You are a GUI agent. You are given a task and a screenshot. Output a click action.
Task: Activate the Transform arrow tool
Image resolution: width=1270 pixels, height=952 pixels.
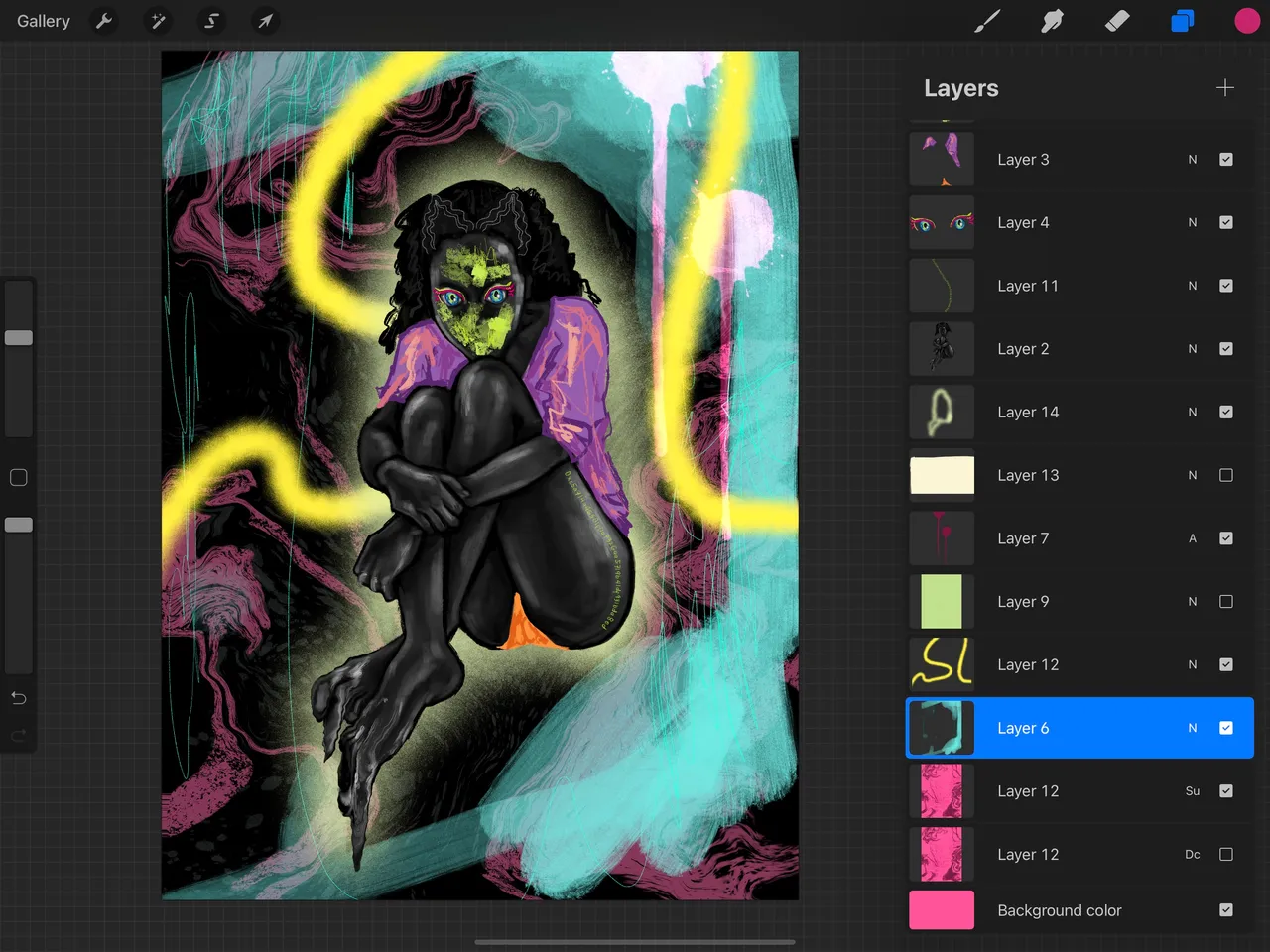click(265, 21)
